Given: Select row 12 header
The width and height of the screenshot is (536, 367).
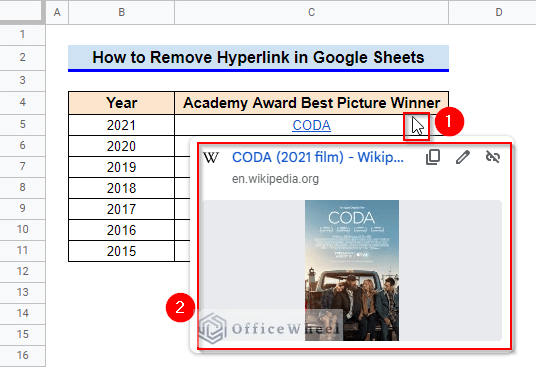Looking at the screenshot, I should point(22,272).
